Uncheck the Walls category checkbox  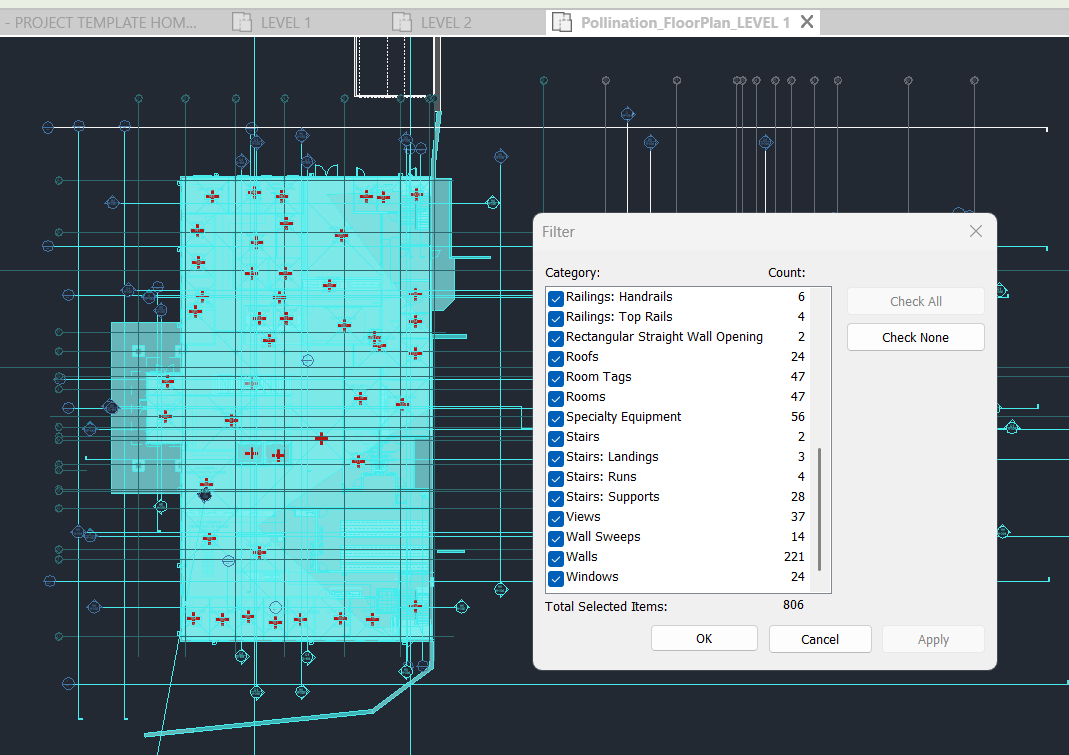556,557
